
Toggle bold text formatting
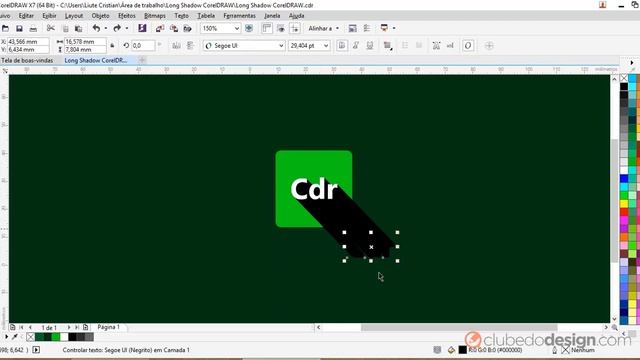click(342, 45)
